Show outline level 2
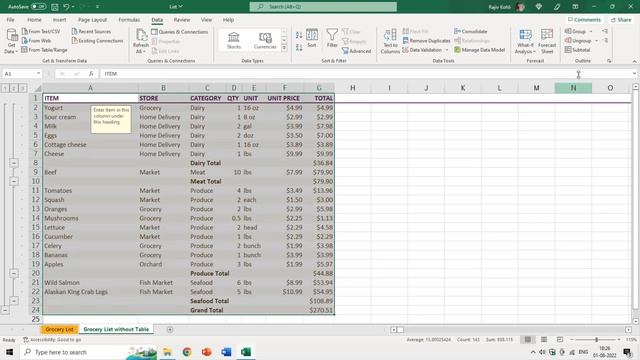The image size is (640, 360). coord(14,88)
